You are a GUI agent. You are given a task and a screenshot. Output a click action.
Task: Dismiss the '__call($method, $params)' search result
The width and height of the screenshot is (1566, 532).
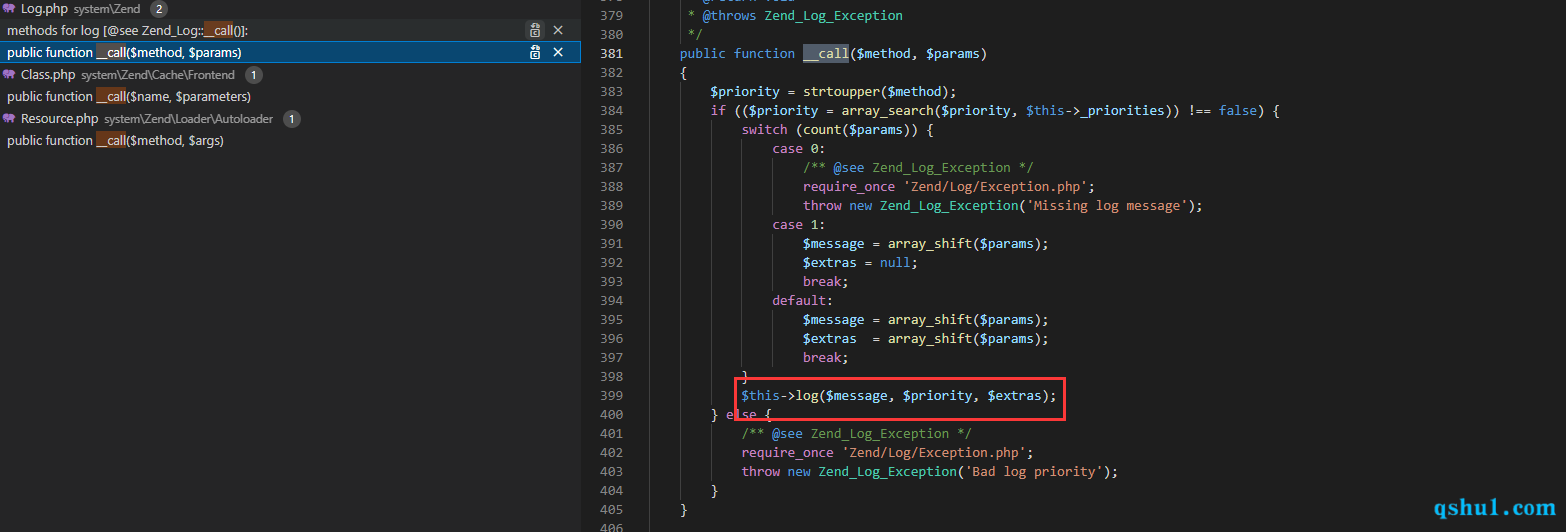[558, 52]
